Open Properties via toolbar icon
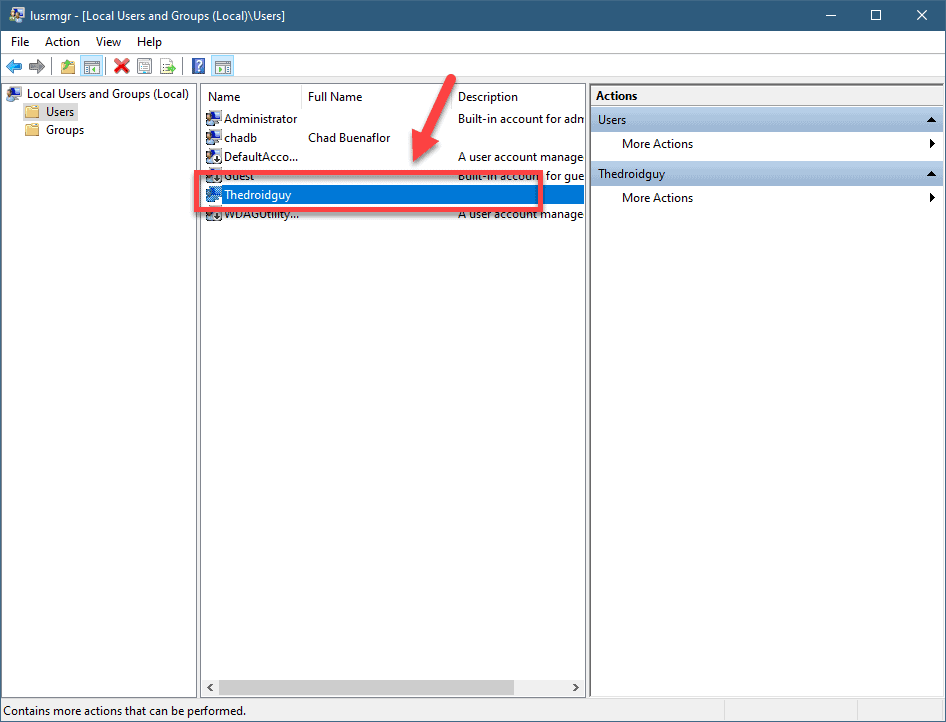This screenshot has height=722, width=946. click(144, 66)
